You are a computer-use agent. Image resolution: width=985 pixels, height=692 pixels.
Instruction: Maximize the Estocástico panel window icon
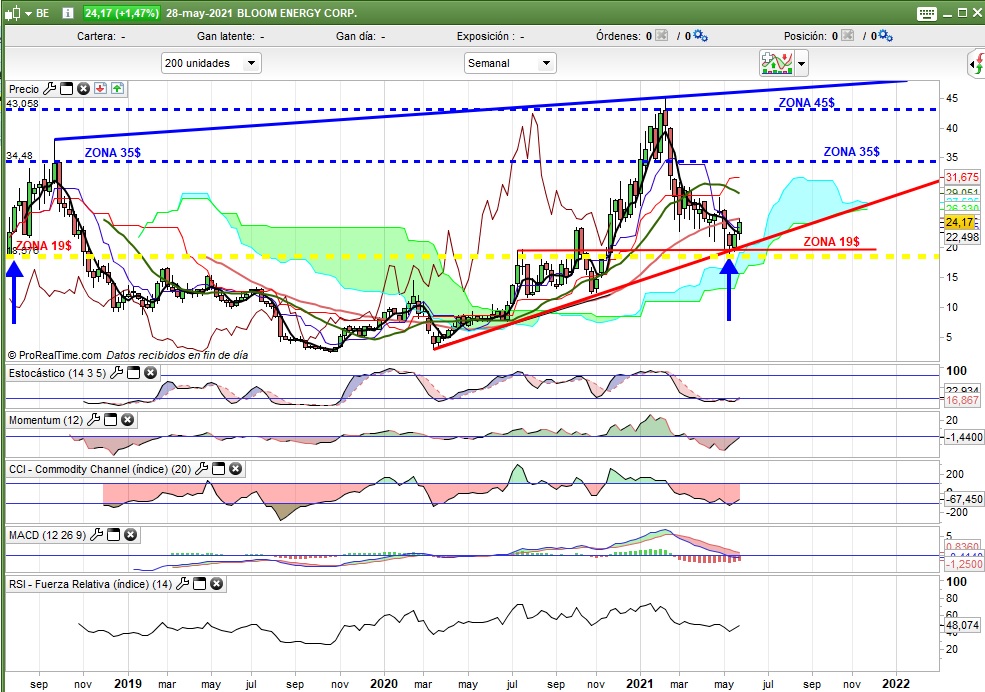coord(133,373)
